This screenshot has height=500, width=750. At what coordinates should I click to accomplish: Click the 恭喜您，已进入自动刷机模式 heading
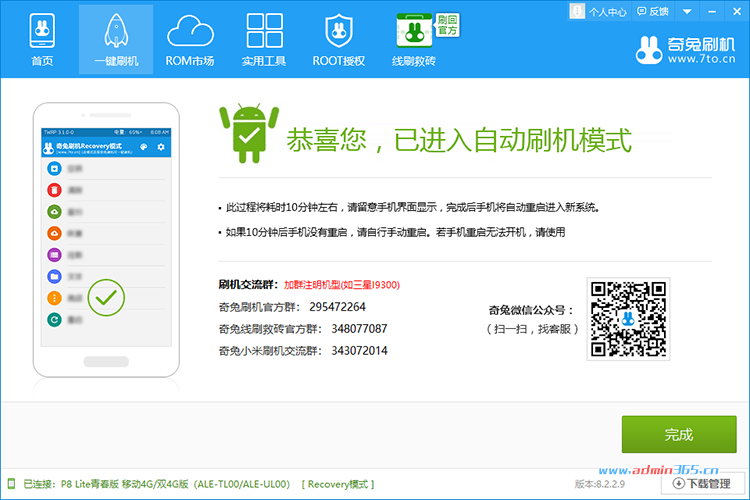coord(459,140)
